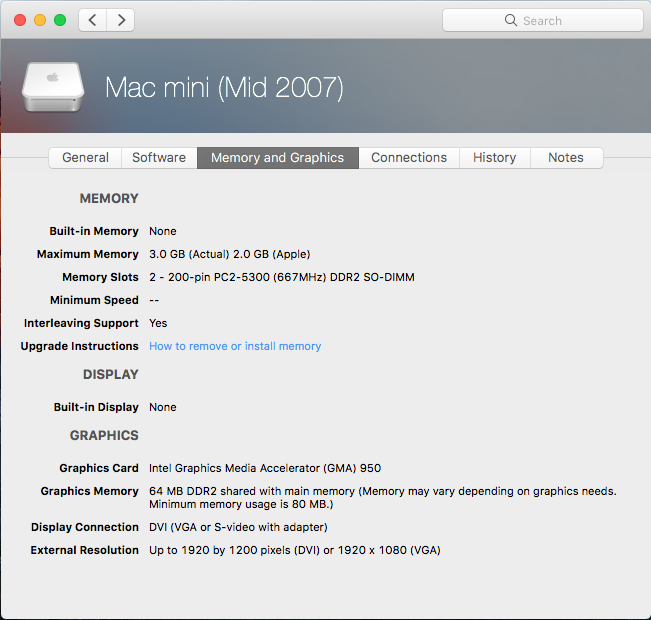Image resolution: width=651 pixels, height=620 pixels.
Task: Select the 'Maximum Memory' label
Action: click(88, 254)
